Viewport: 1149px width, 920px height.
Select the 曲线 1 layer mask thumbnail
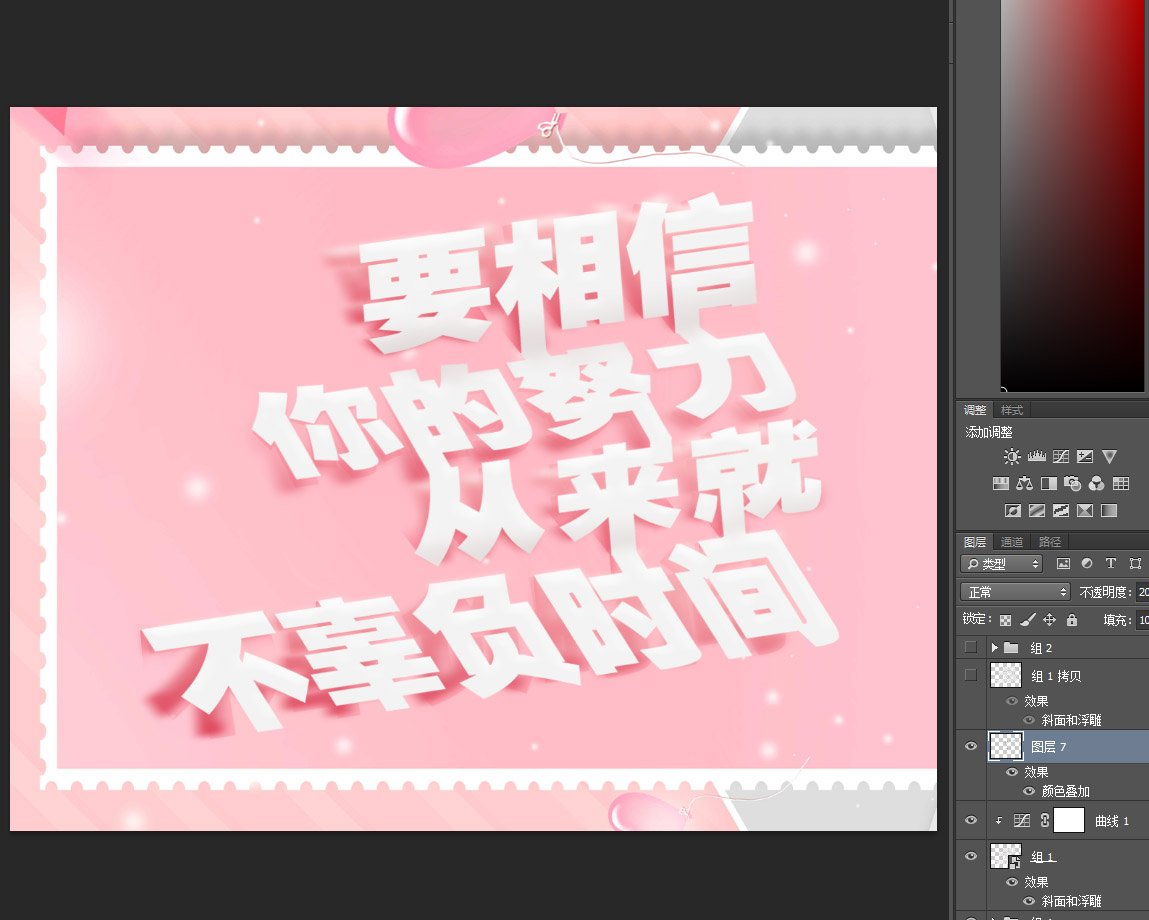(x=1069, y=820)
